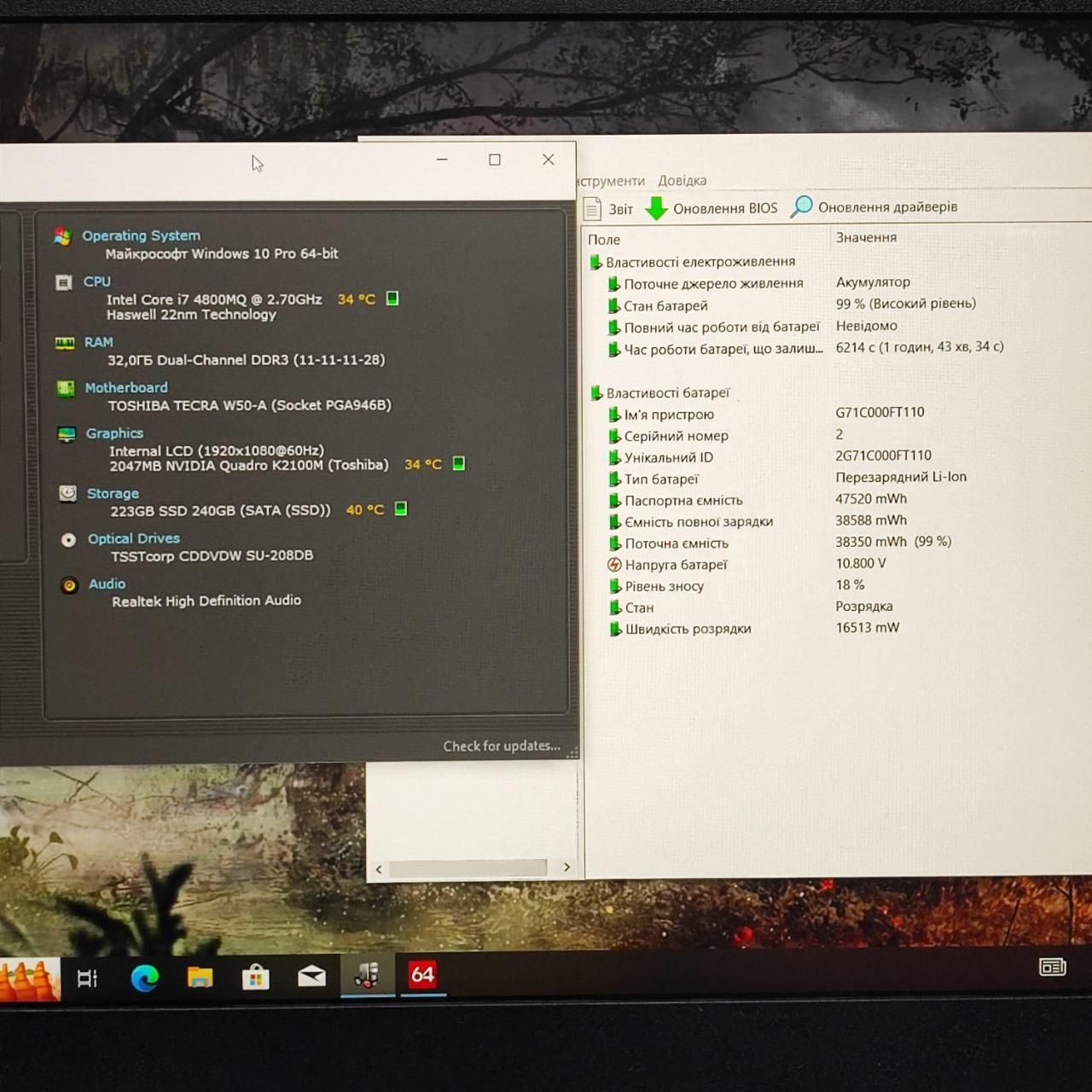1092x1092 pixels.
Task: Click Check for updates in Speccy
Action: coord(502,746)
